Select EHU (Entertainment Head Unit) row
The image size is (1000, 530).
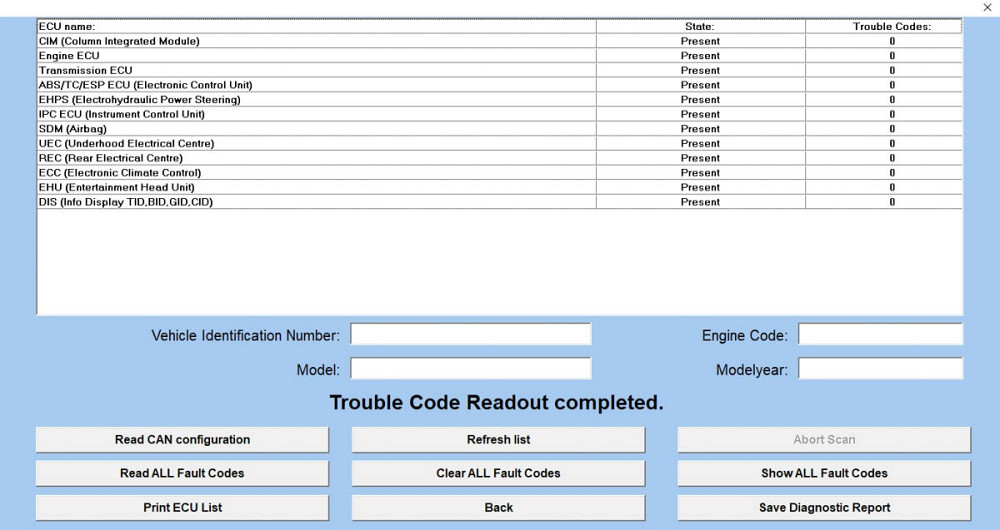pos(499,188)
